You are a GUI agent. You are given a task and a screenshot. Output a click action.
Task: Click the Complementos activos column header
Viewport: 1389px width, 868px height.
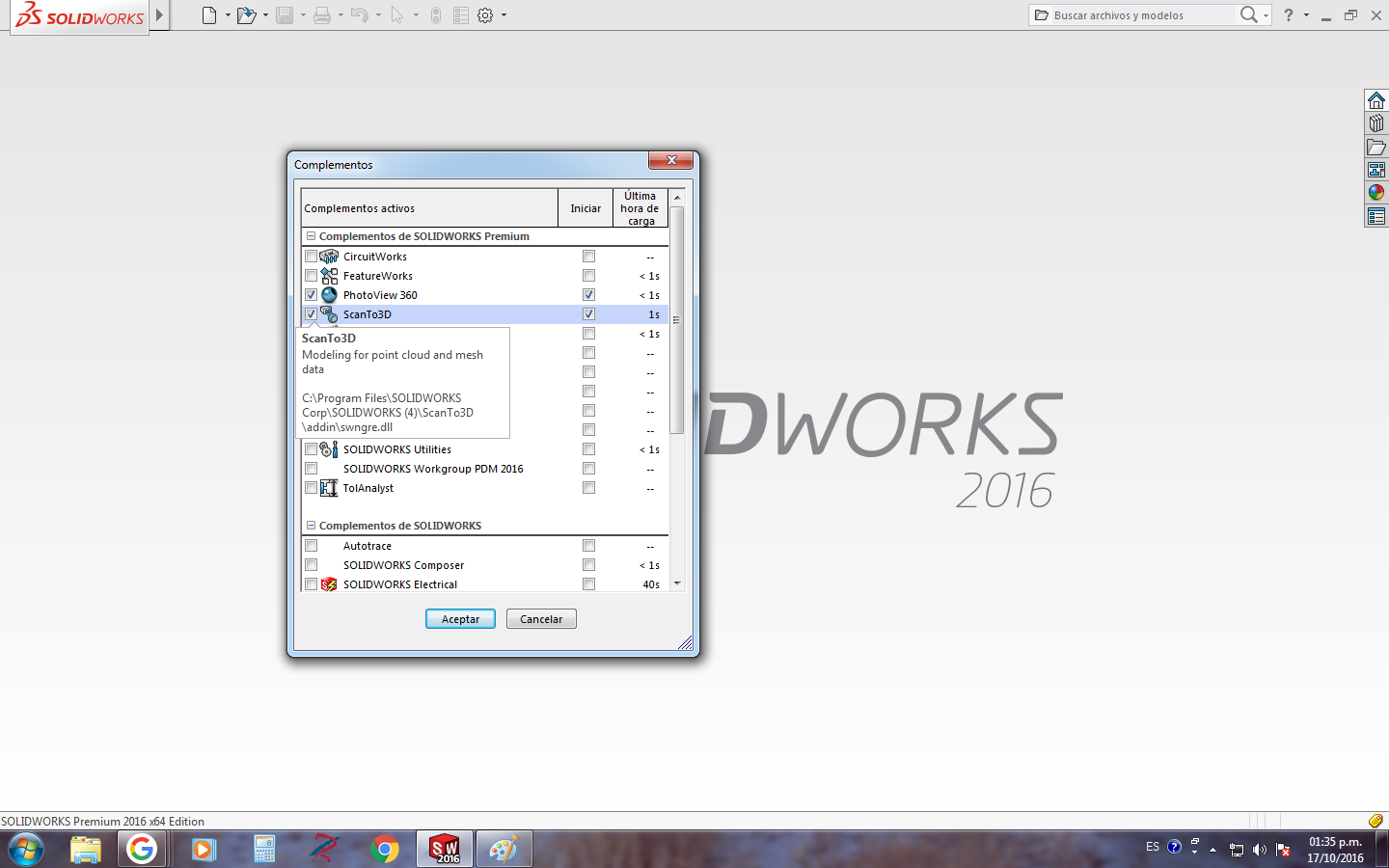coord(429,208)
